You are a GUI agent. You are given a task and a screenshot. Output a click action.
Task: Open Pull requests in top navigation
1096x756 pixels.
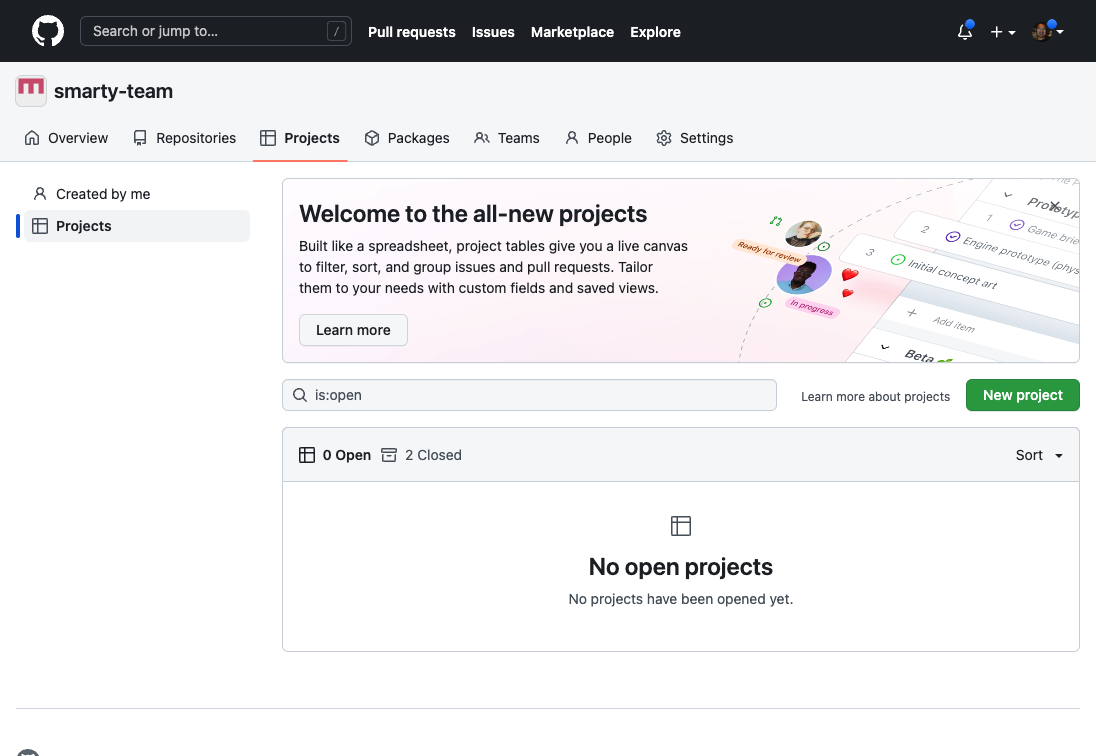411,32
